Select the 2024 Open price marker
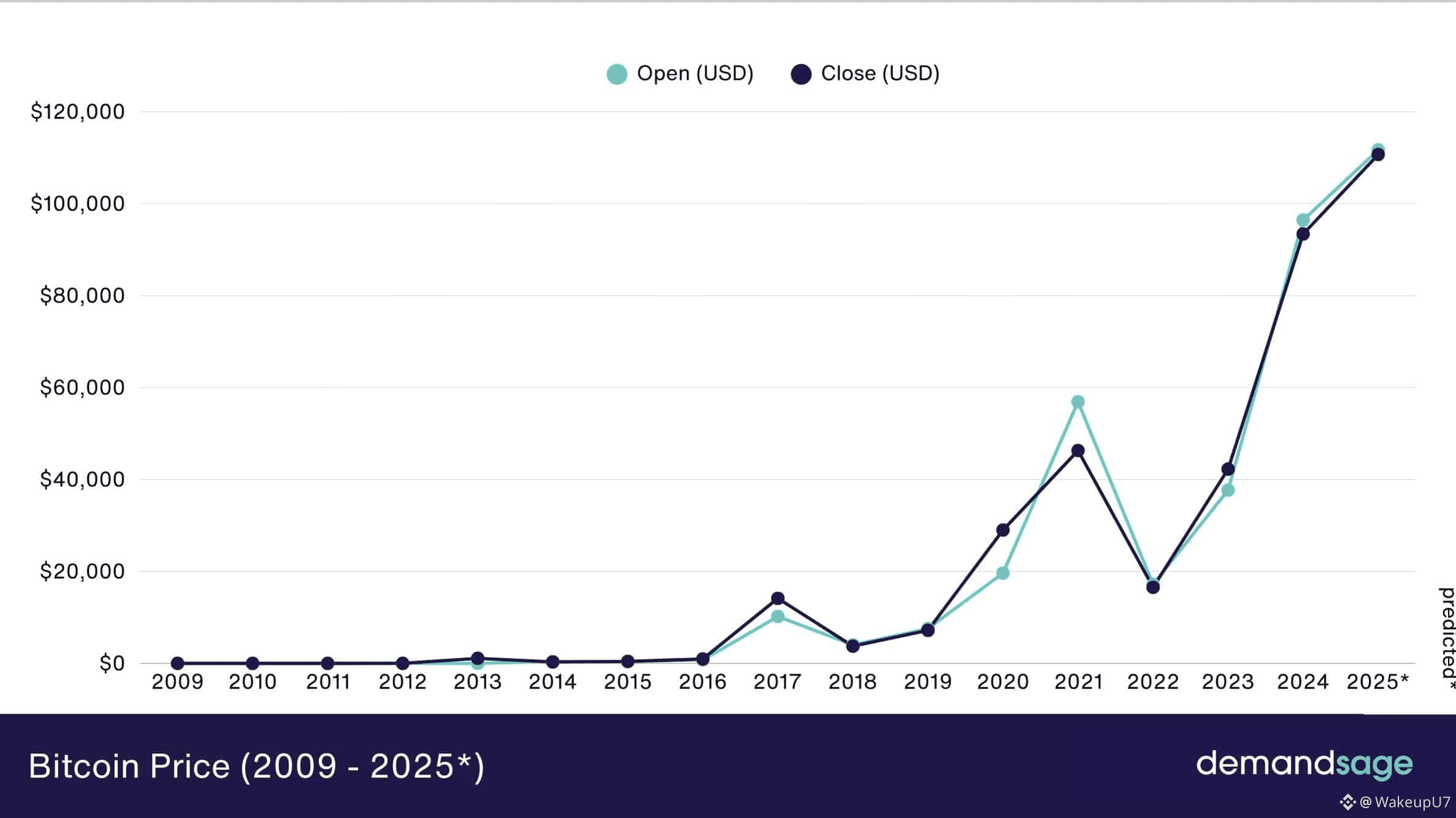Viewport: 1456px width, 818px height. click(1303, 220)
